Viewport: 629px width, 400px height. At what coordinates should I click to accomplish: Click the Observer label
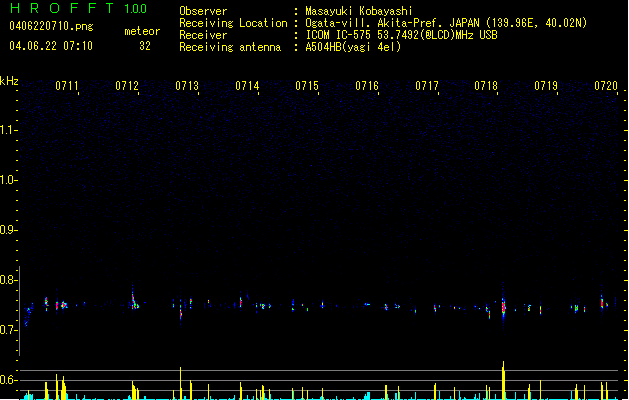[203, 11]
